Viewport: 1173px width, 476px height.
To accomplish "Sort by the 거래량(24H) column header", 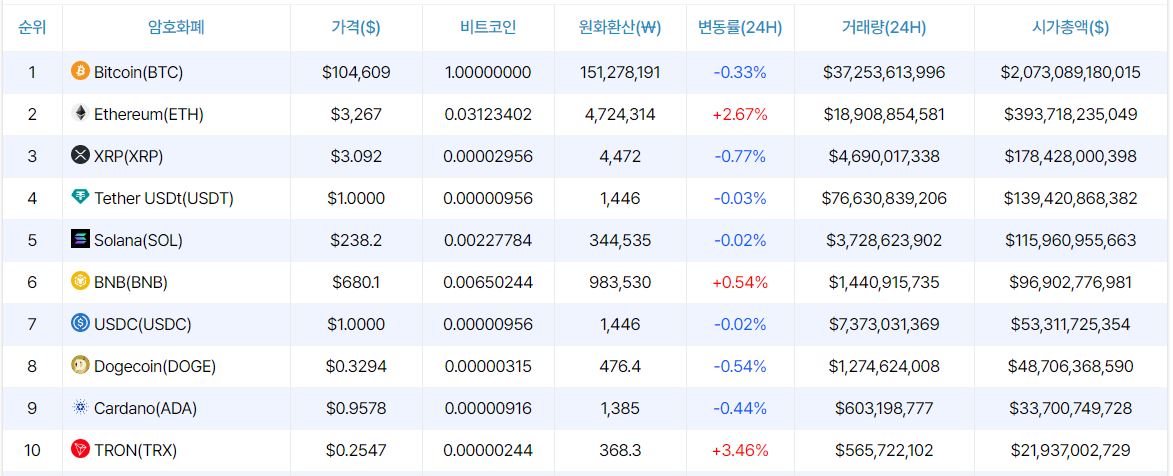I will coord(884,28).
